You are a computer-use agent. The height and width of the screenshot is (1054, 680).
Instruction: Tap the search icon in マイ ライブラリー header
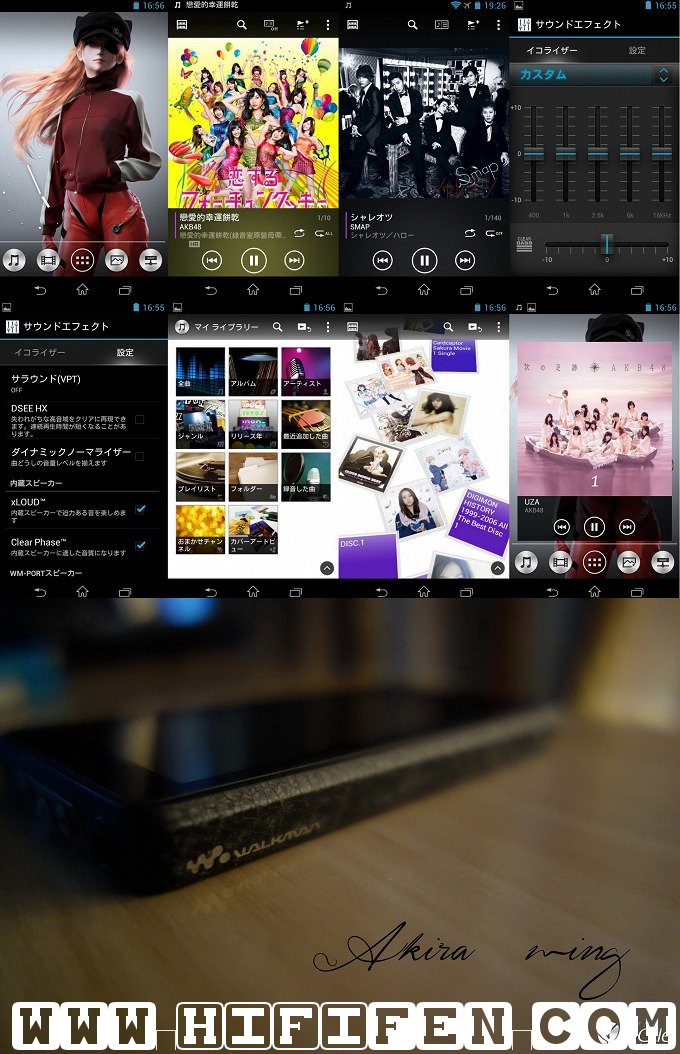[x=277, y=327]
